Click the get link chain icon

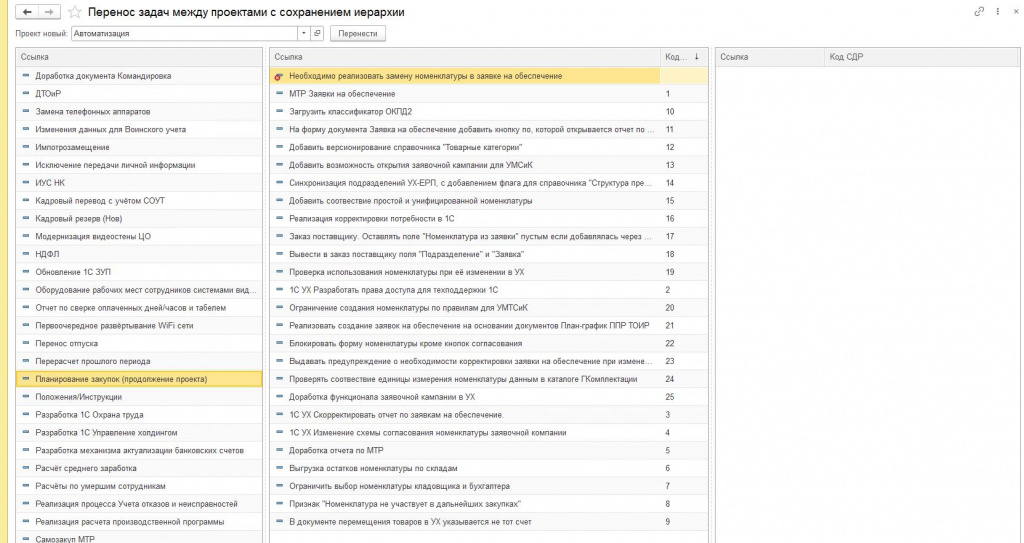979,11
